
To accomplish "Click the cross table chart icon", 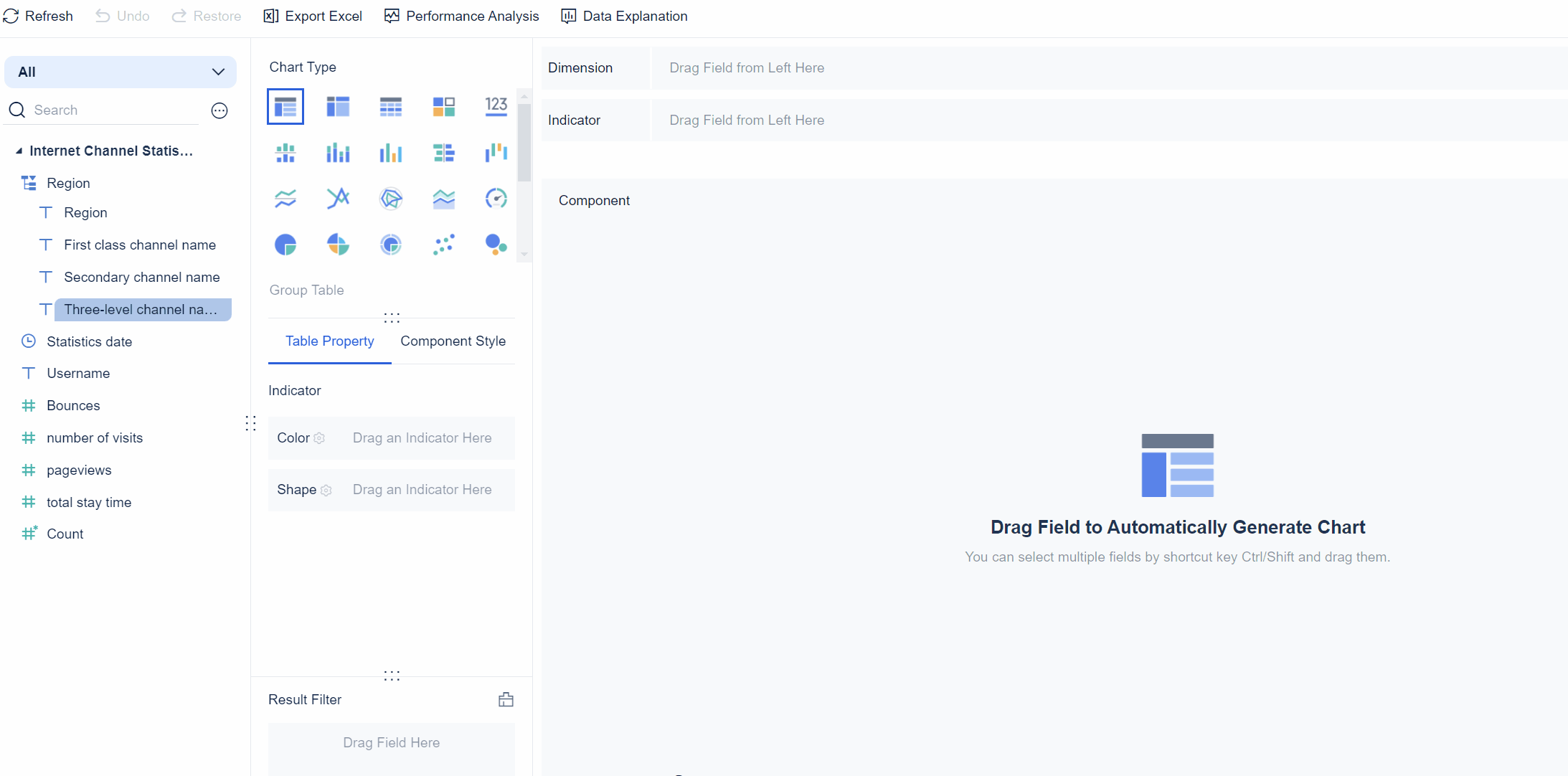I will tap(338, 107).
